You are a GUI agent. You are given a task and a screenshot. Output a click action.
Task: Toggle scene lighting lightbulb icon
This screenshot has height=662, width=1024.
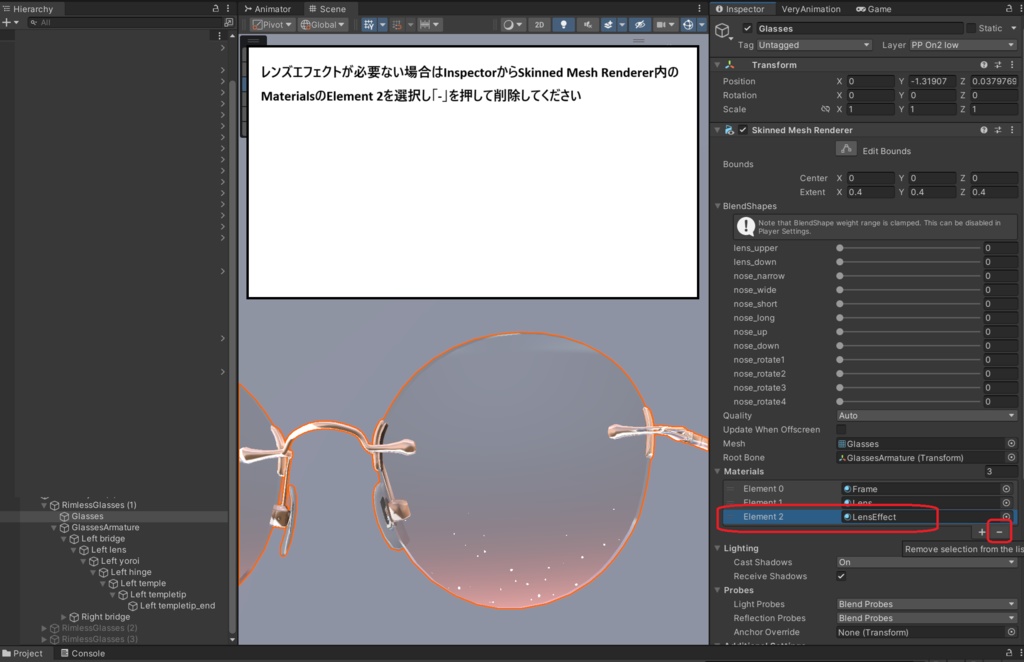point(566,25)
